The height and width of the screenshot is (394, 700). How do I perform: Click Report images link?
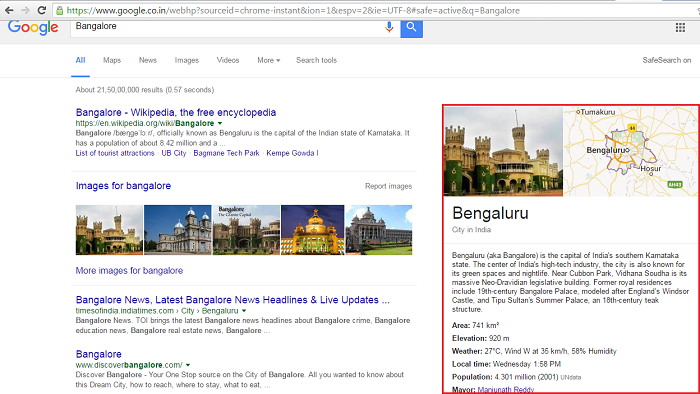click(x=388, y=186)
